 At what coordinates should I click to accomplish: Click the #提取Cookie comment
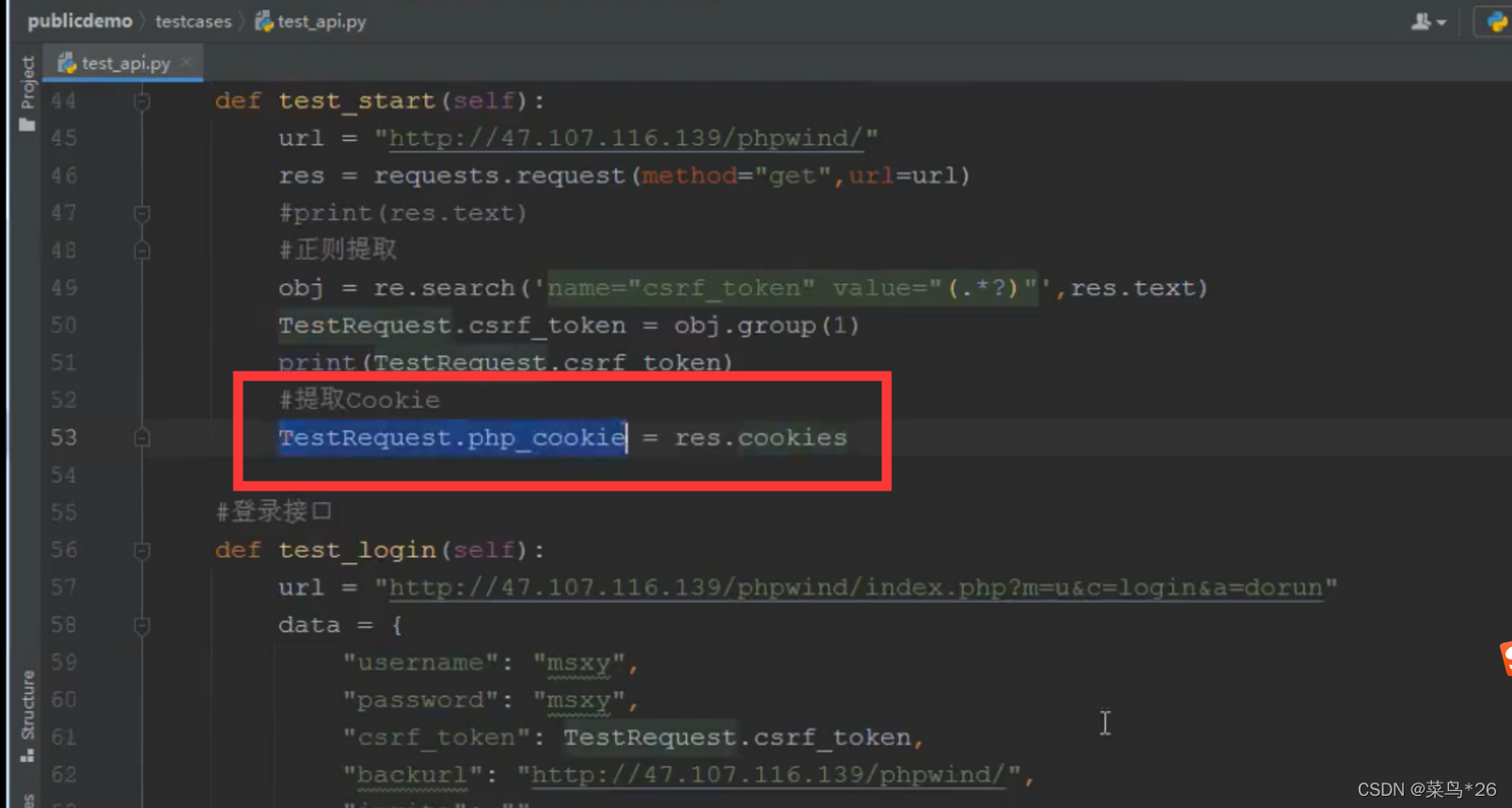click(x=359, y=400)
